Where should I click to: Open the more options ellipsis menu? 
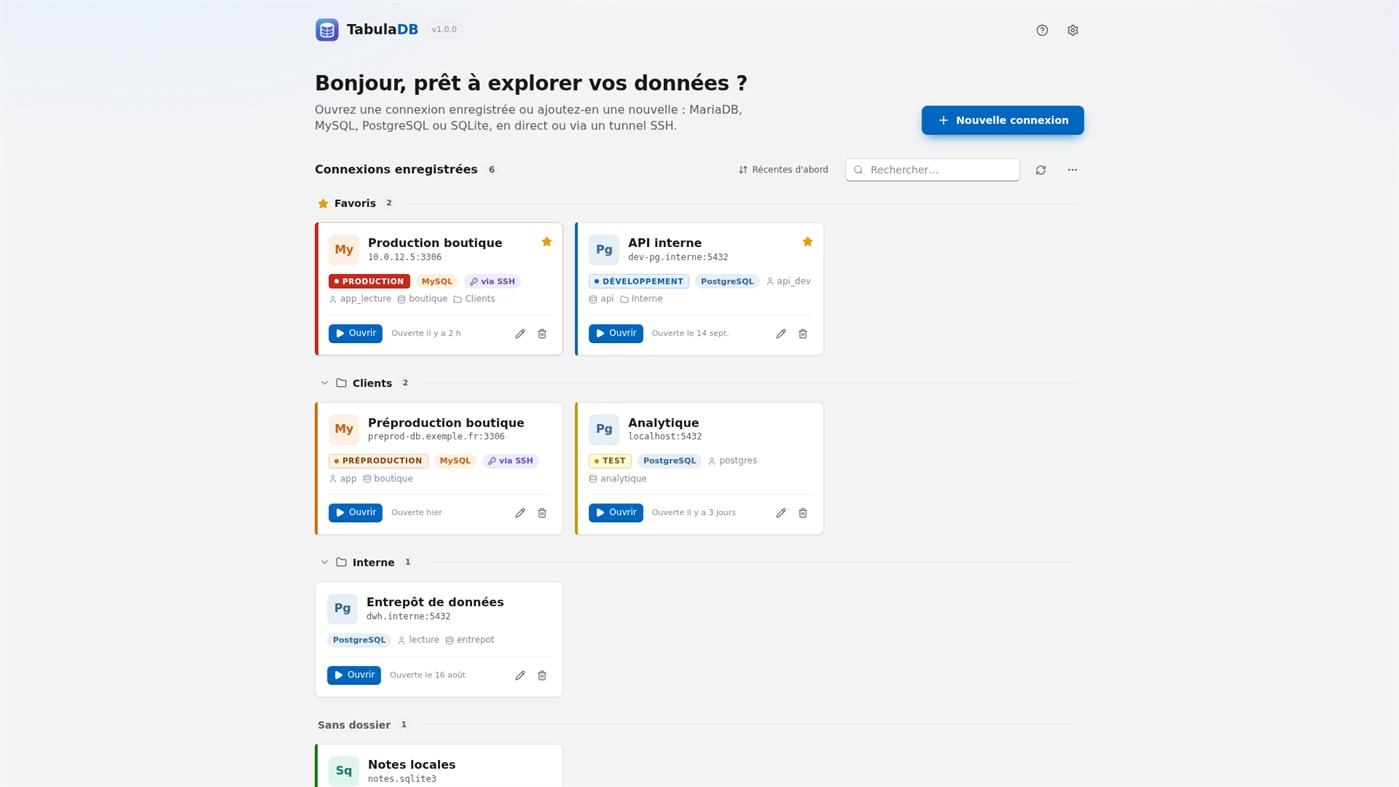pyautogui.click(x=1072, y=170)
